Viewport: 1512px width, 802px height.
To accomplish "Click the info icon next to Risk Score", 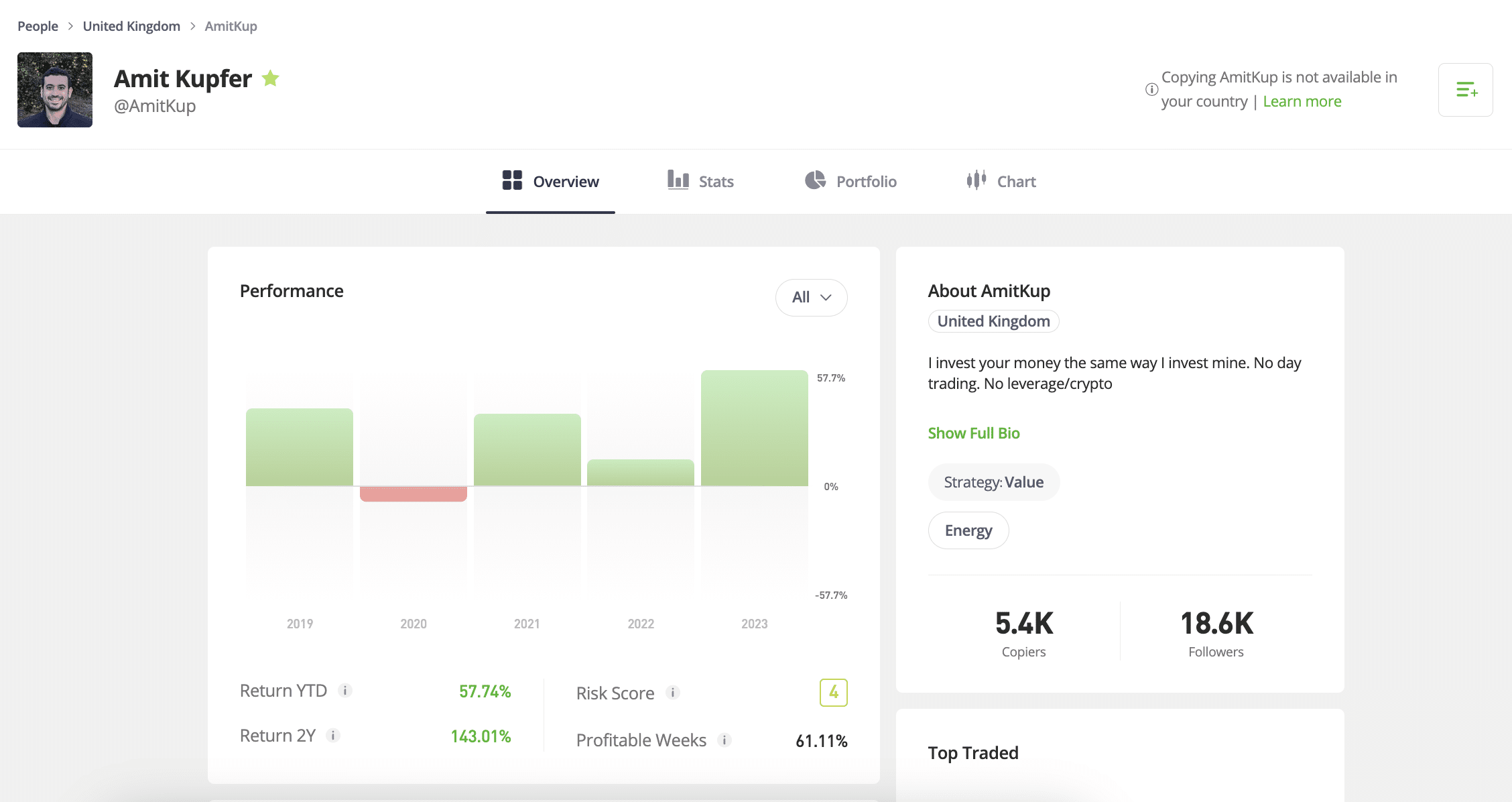I will [x=673, y=693].
